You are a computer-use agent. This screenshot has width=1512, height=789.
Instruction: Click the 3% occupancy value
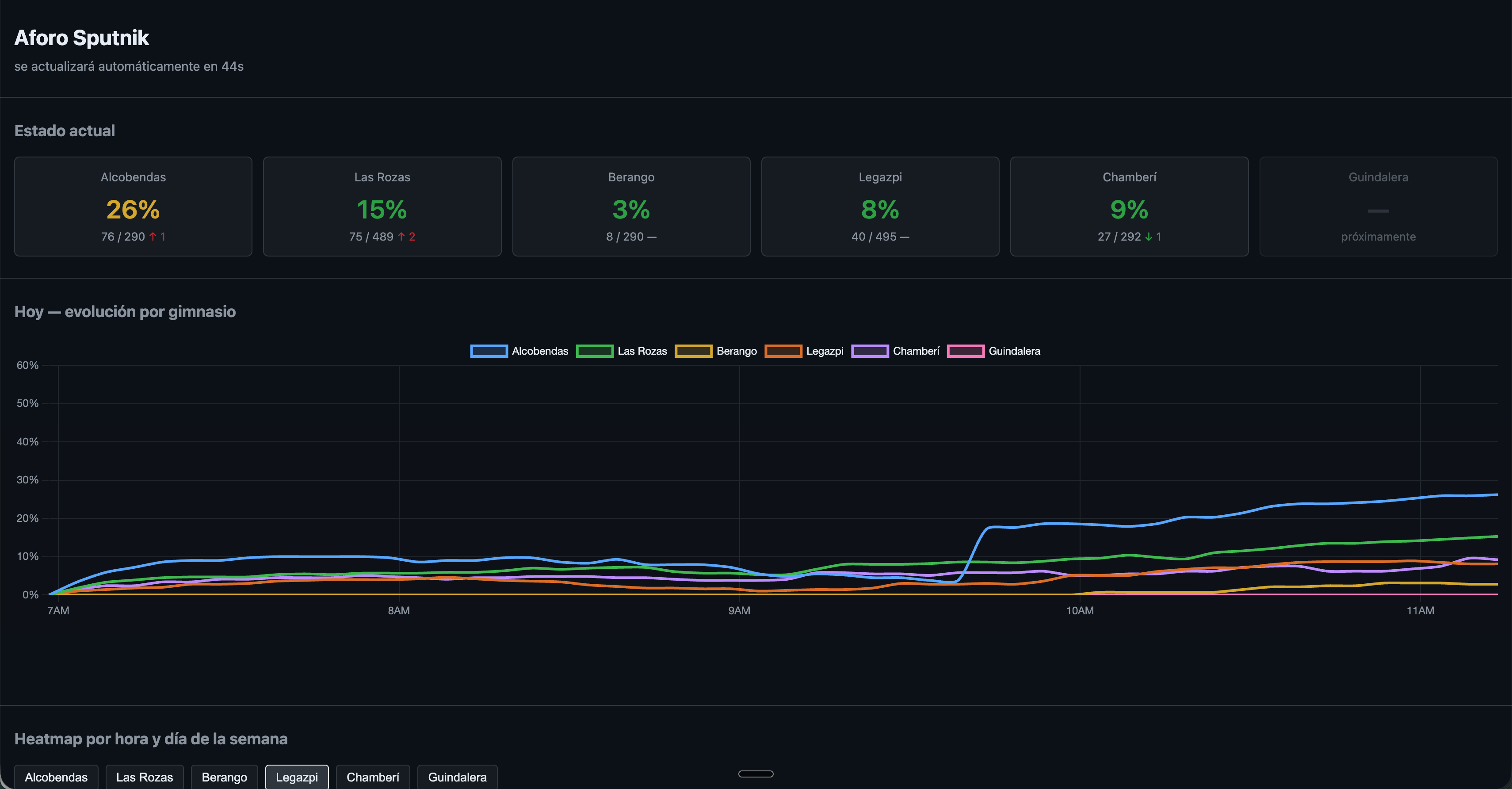[x=631, y=210]
